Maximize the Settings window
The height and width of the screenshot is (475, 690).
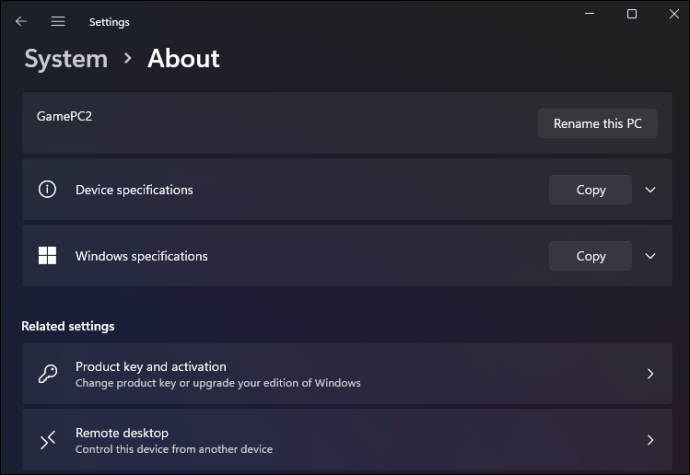click(632, 14)
